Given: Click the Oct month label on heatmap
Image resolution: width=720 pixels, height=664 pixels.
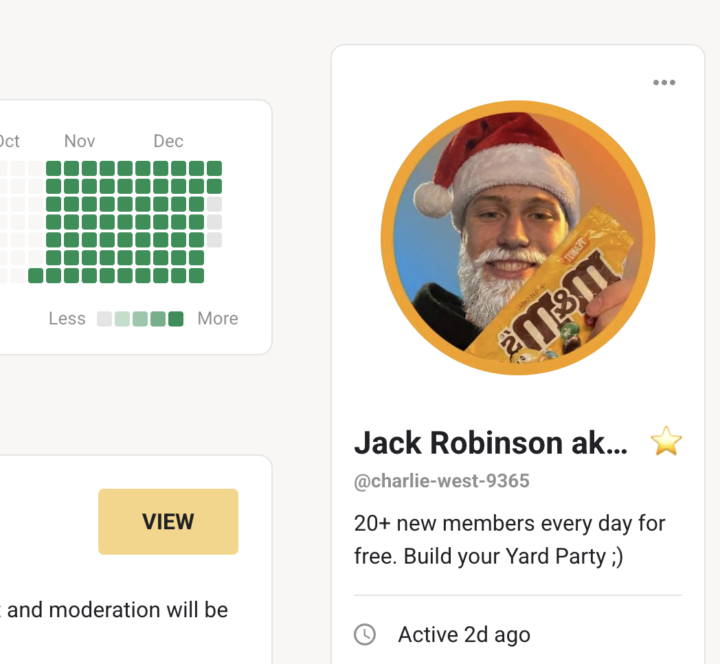Looking at the screenshot, I should coord(9,141).
